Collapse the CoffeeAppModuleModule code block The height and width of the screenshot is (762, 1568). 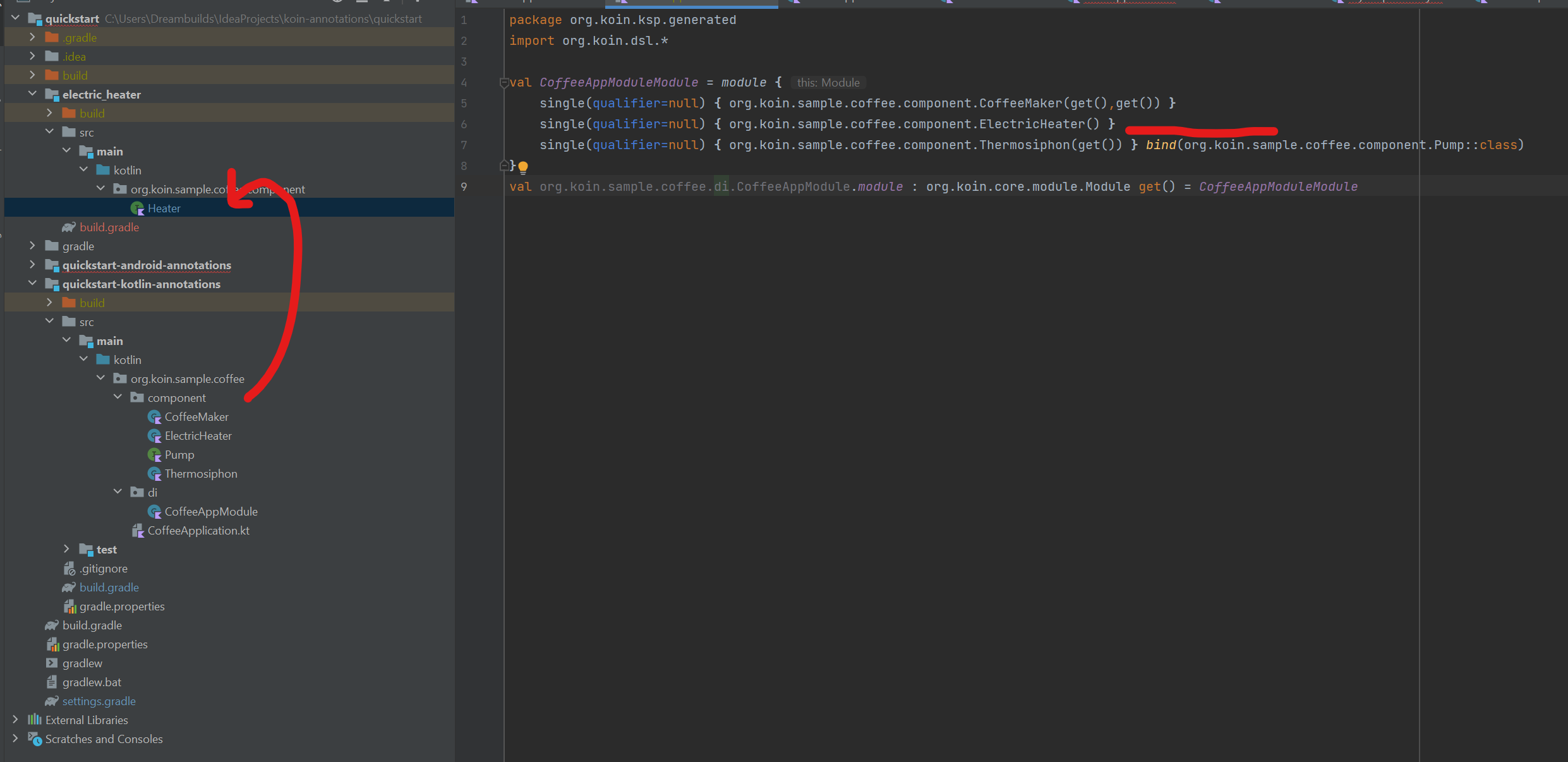pos(504,82)
